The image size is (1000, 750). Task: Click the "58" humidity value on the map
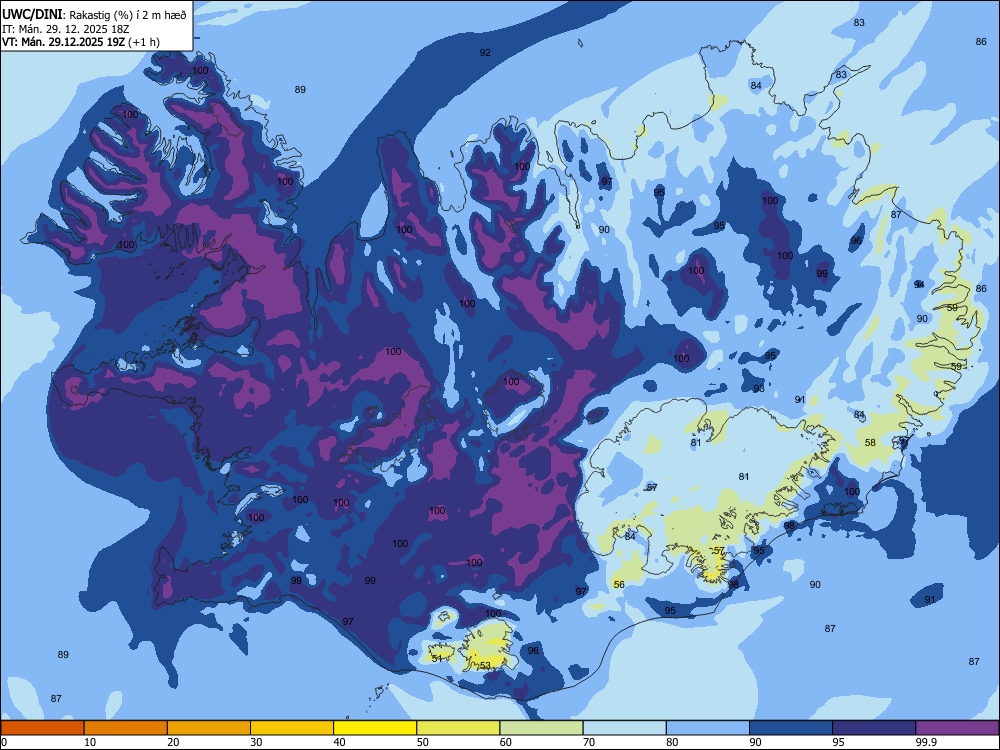coord(870,442)
